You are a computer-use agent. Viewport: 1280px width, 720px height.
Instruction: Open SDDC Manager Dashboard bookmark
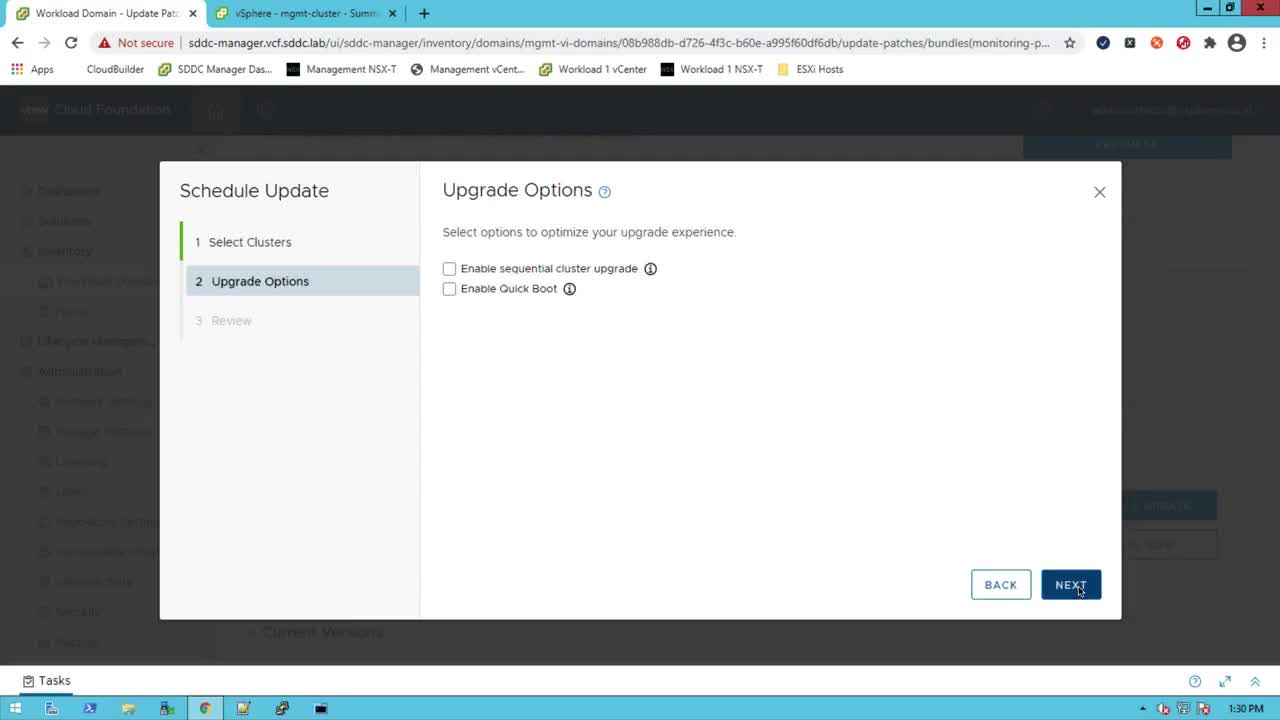(x=215, y=69)
